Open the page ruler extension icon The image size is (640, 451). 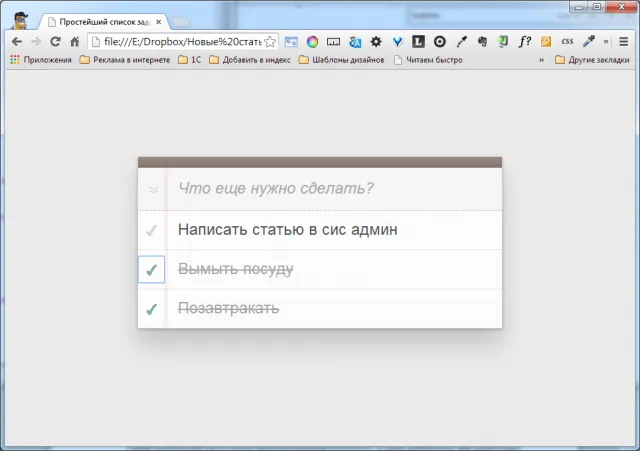pyautogui.click(x=333, y=42)
